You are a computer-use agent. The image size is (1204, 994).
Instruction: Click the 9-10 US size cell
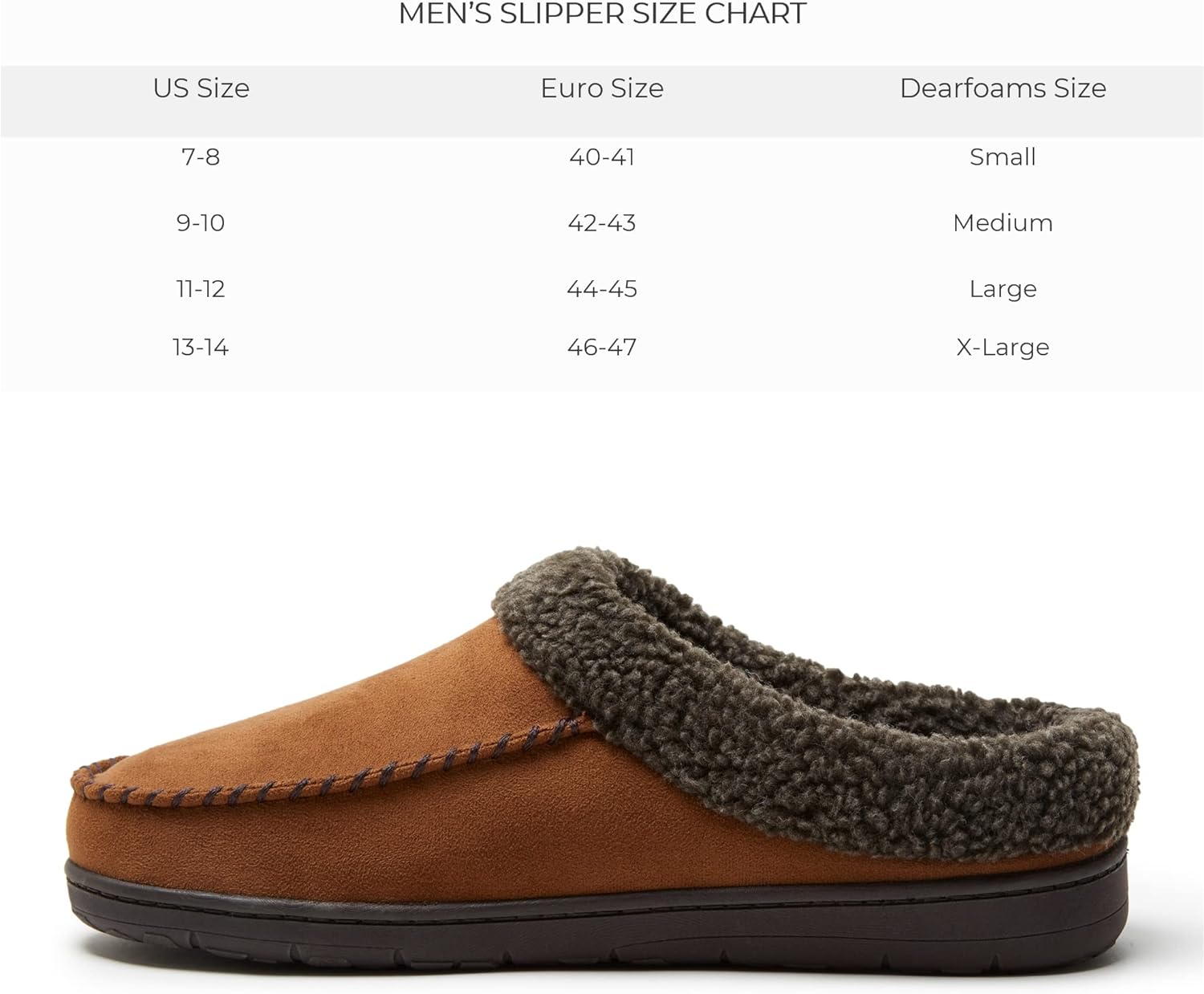click(201, 222)
